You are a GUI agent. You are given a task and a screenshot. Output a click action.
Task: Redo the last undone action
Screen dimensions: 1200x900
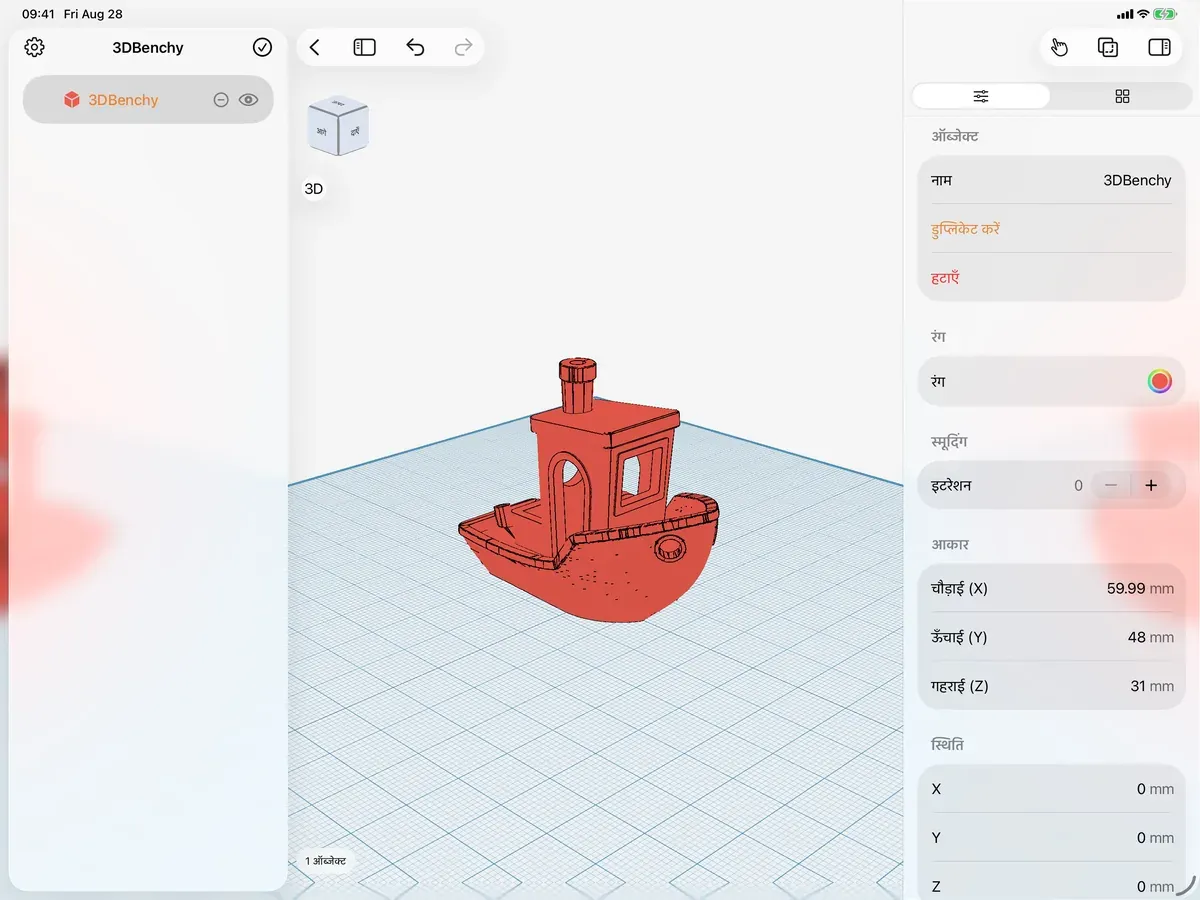463,47
